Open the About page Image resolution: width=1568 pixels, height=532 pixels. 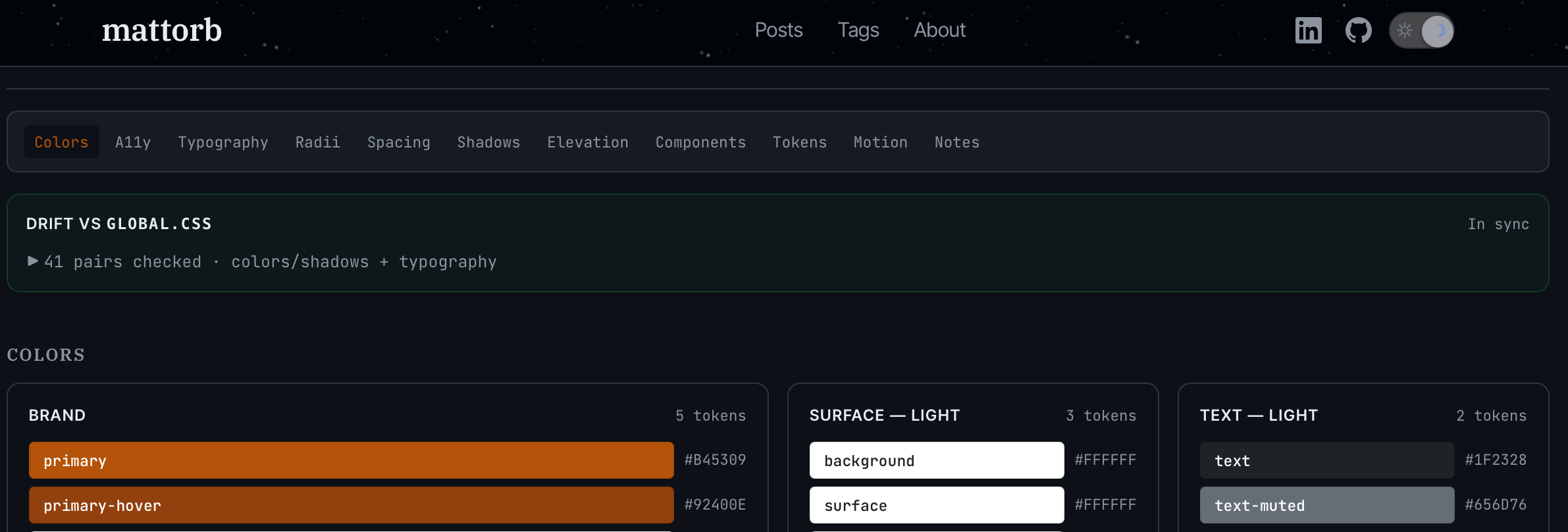(x=939, y=30)
